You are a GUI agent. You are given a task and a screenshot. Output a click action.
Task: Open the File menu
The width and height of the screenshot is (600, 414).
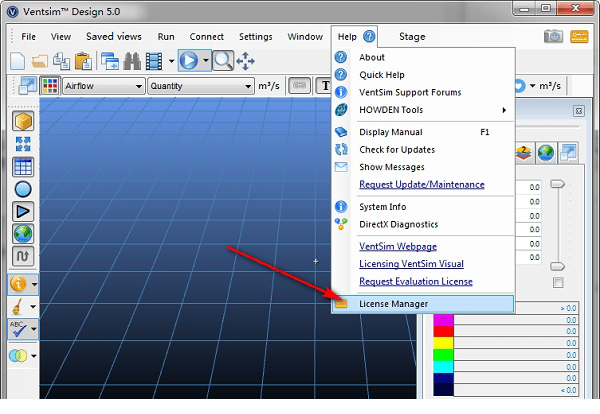29,37
